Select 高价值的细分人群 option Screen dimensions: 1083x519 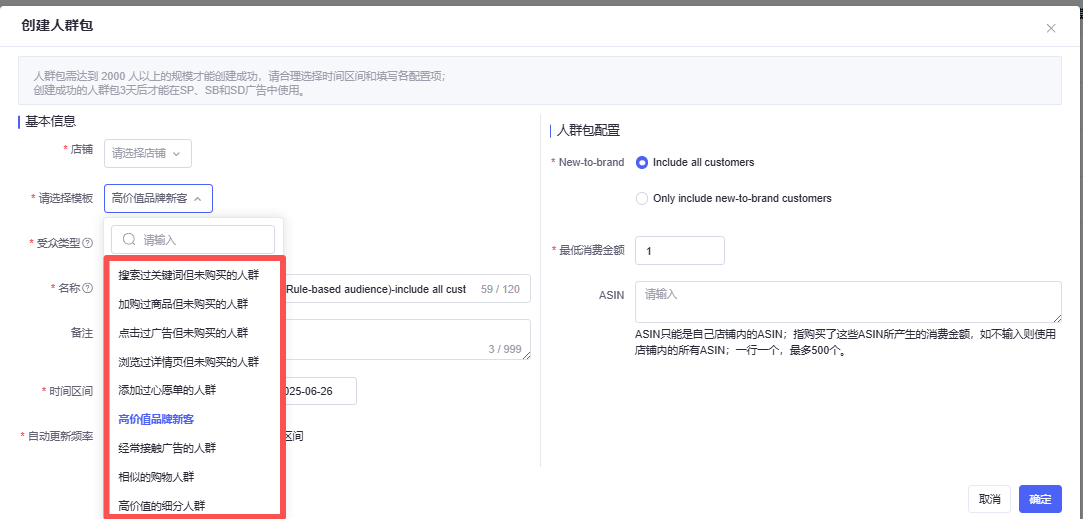click(x=162, y=505)
